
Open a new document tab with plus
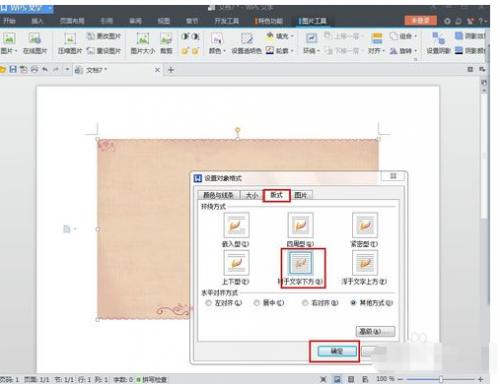point(171,70)
